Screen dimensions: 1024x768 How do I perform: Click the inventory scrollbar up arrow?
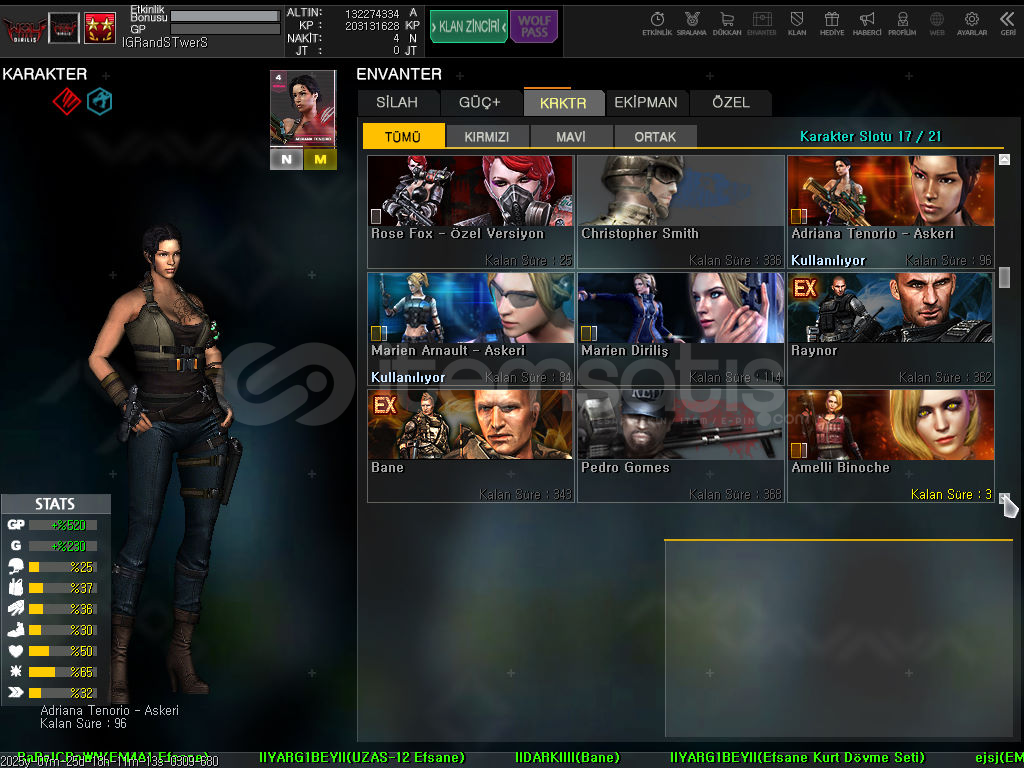pos(1004,159)
